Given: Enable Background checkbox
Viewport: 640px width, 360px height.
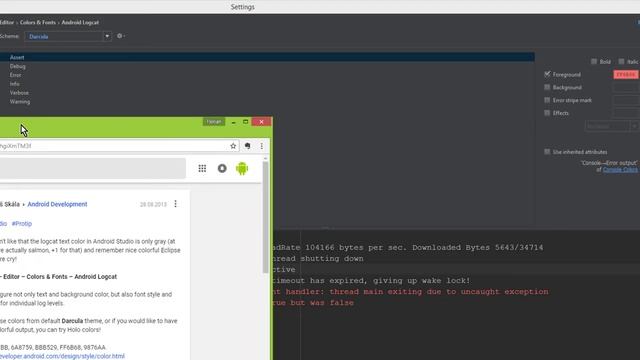Looking at the screenshot, I should pos(547,87).
